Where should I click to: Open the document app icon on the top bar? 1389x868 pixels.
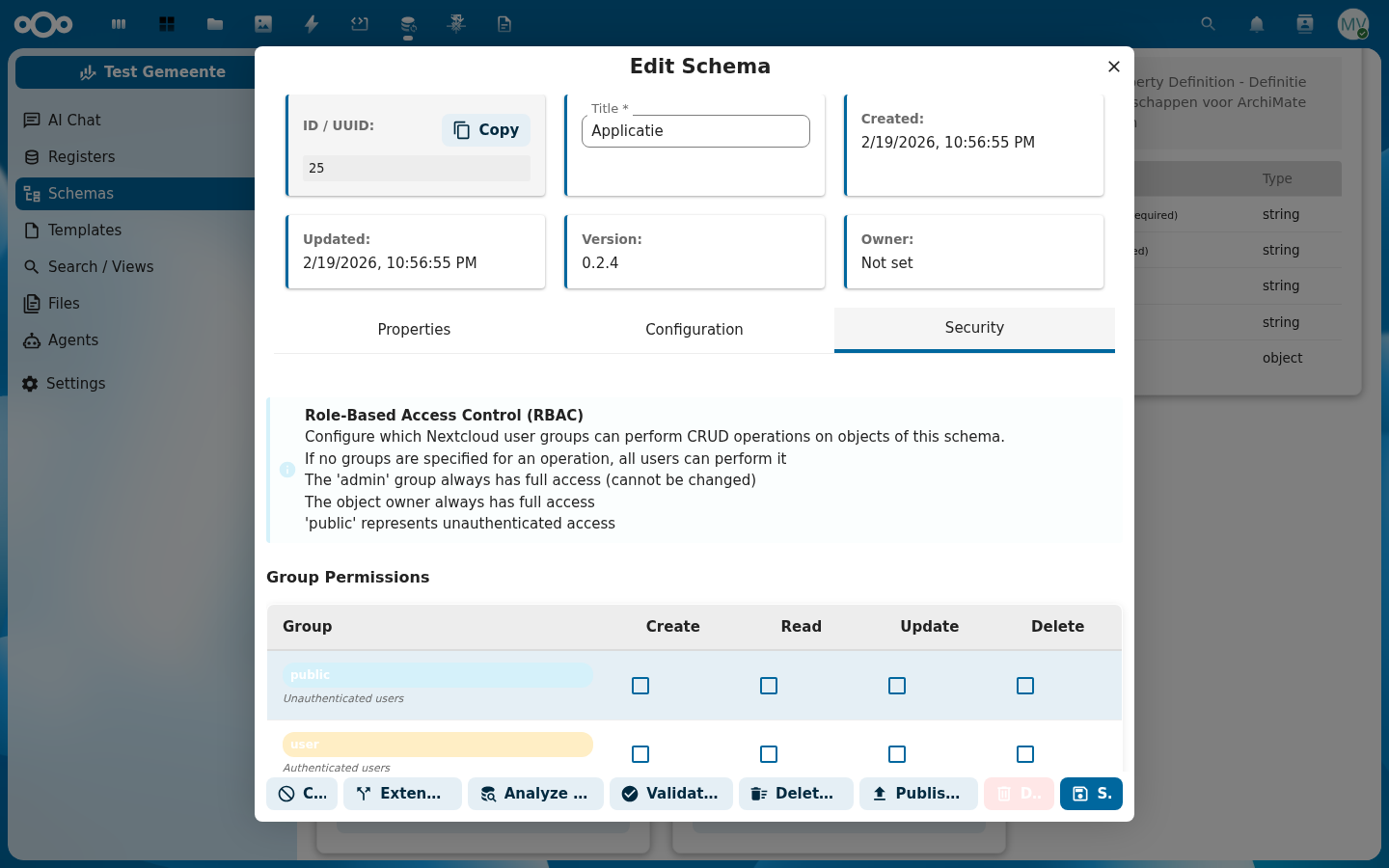(504, 24)
